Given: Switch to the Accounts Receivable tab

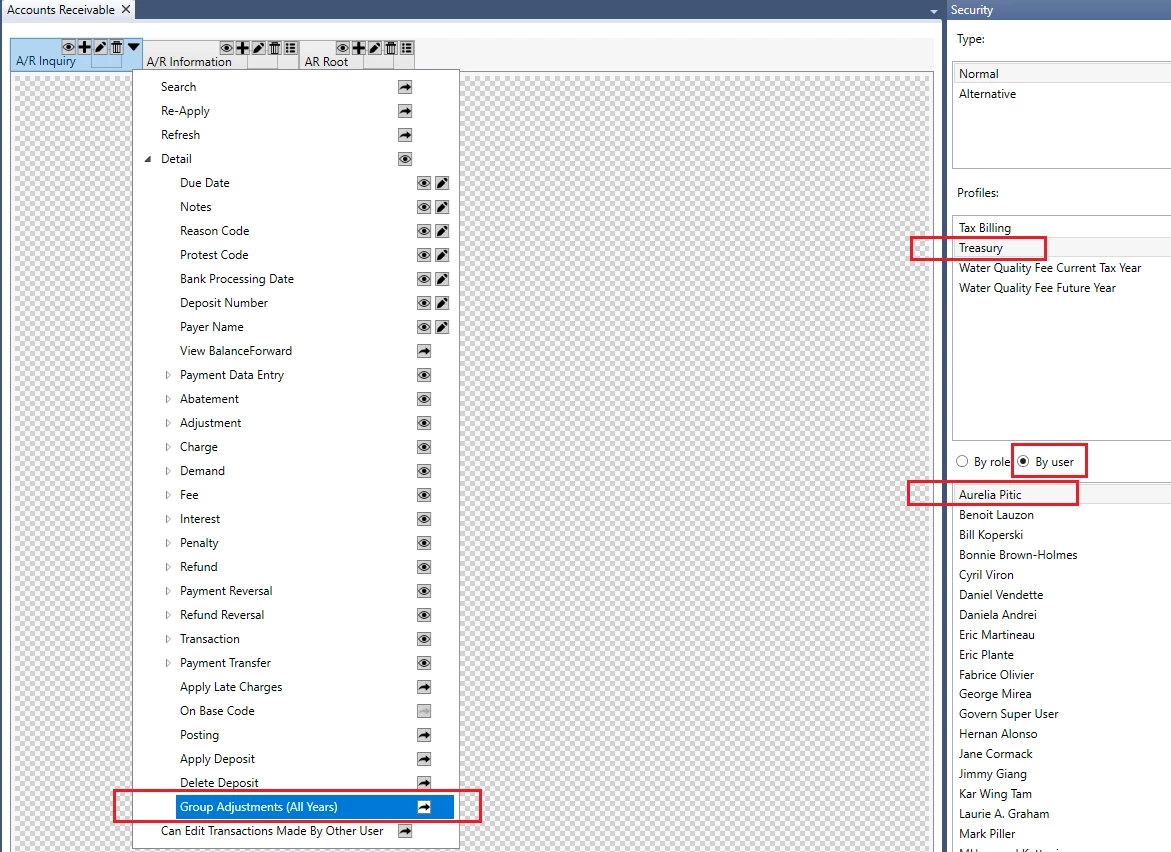Looking at the screenshot, I should coord(60,10).
